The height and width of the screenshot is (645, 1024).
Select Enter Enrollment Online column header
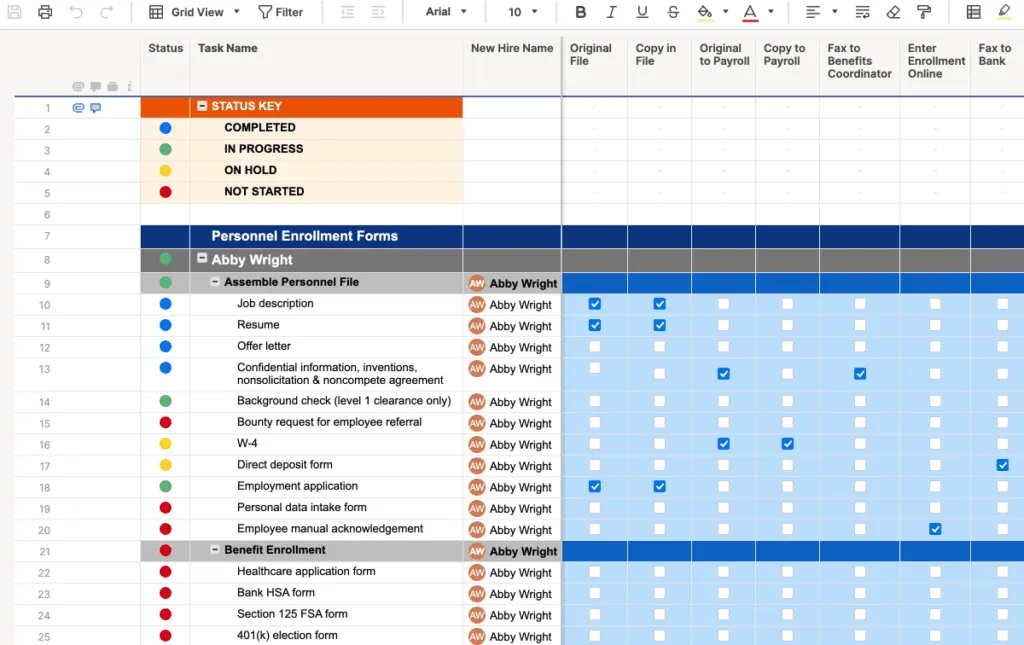936,61
